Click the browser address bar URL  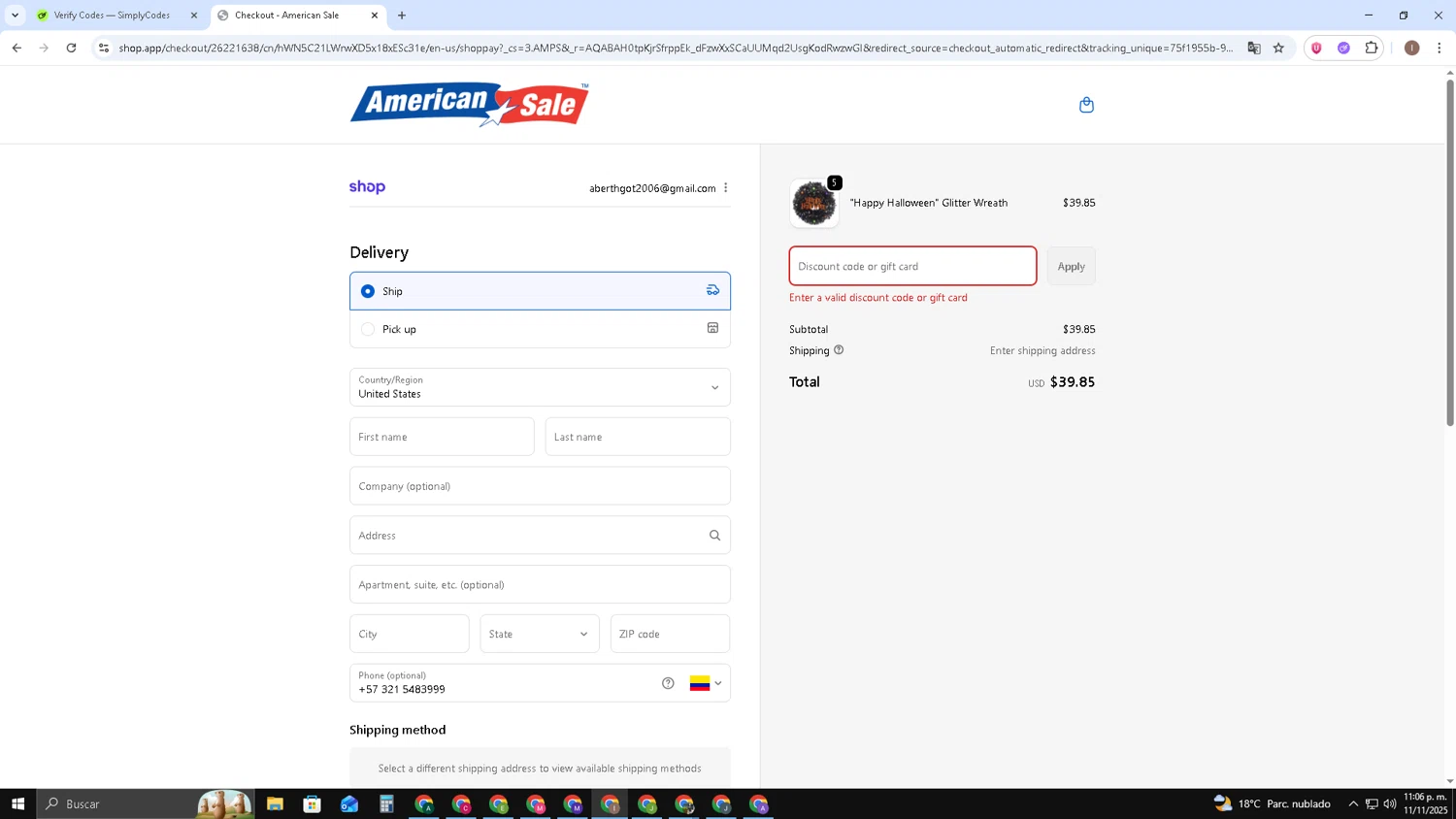pos(676,48)
